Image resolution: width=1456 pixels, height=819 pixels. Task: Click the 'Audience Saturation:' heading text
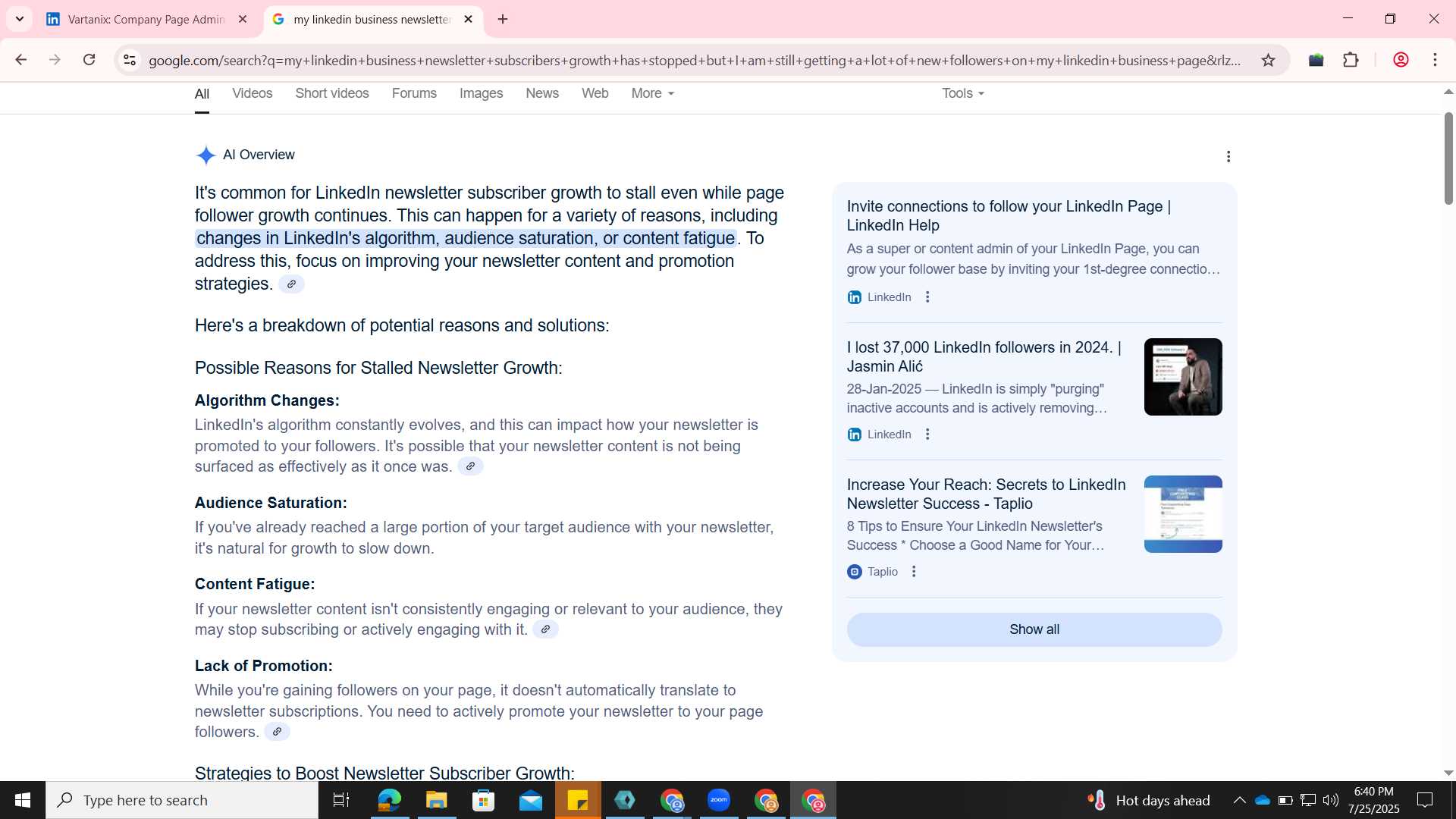(x=271, y=503)
